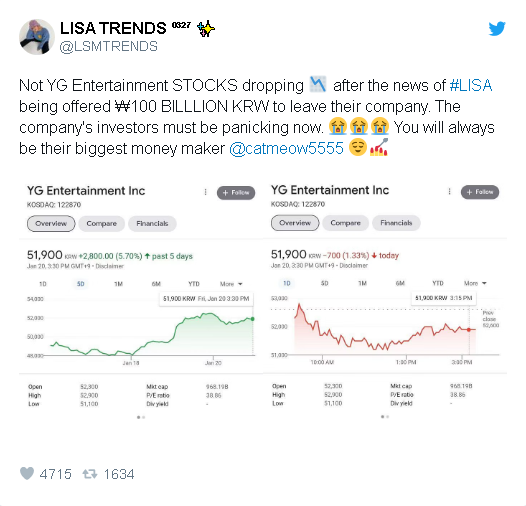Screen dimensions: 526x506
Task: Select Compare tab on left stock card
Action: pyautogui.click(x=102, y=223)
